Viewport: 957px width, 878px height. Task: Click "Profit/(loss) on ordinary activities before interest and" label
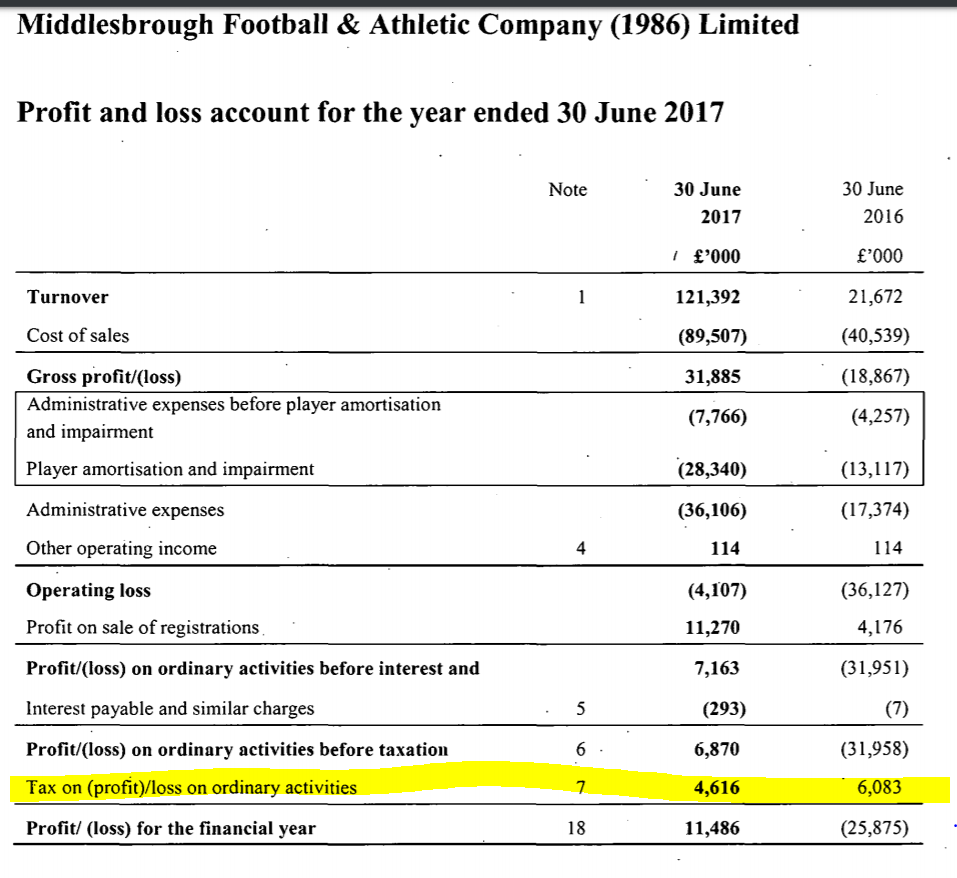point(253,669)
